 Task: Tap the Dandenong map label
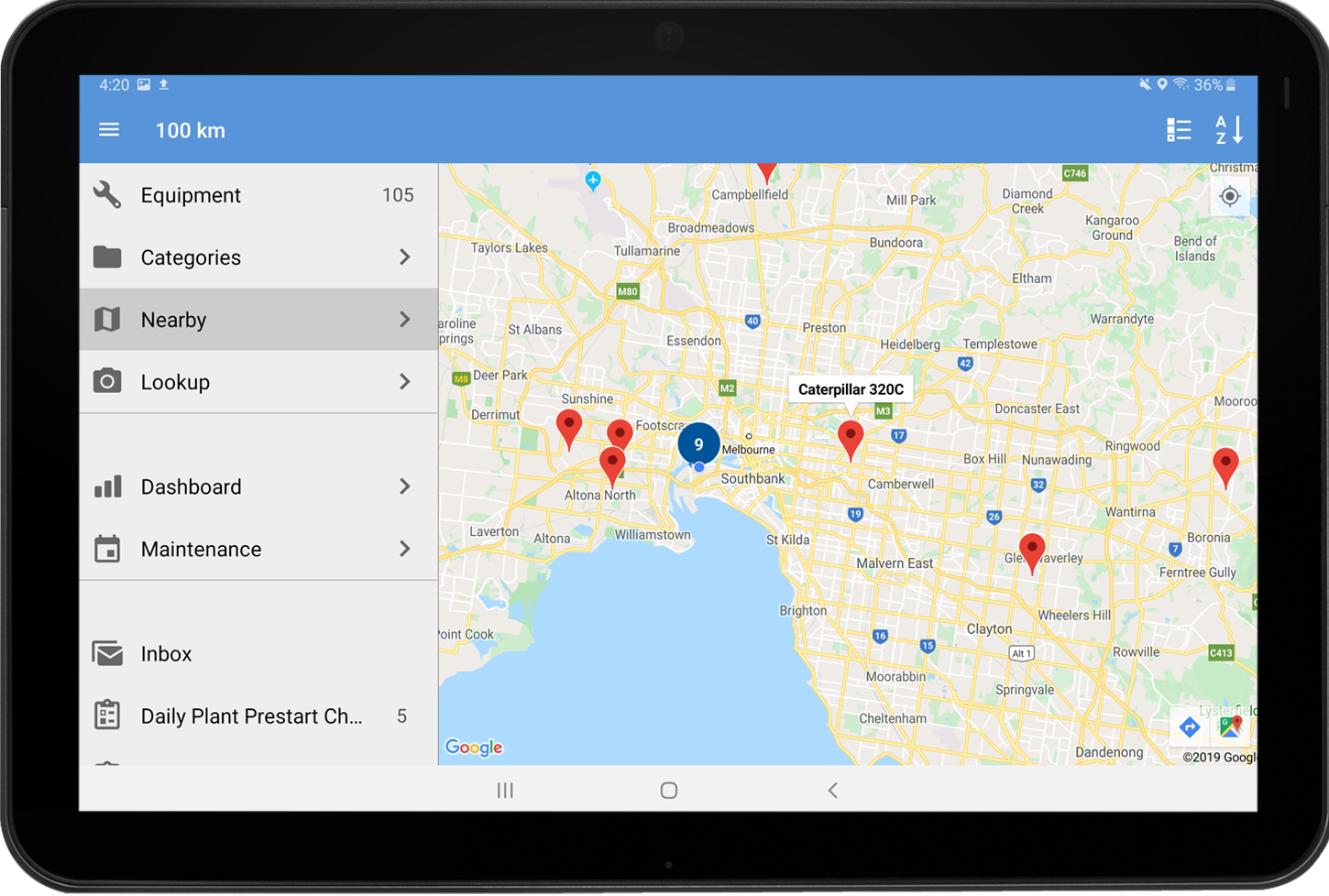[x=1109, y=752]
